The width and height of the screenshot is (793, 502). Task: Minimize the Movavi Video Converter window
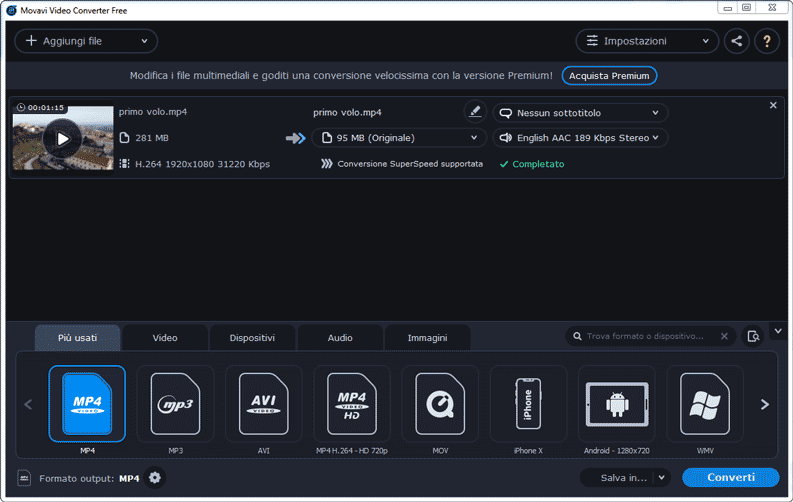(728, 8)
